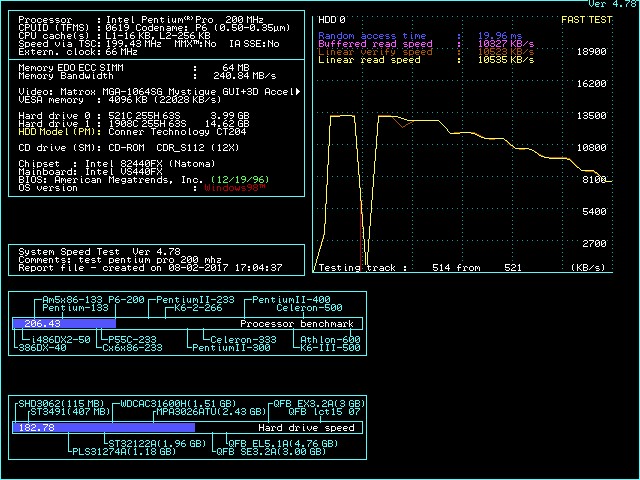Click the blue Processor benchmark score bar

coord(64,324)
